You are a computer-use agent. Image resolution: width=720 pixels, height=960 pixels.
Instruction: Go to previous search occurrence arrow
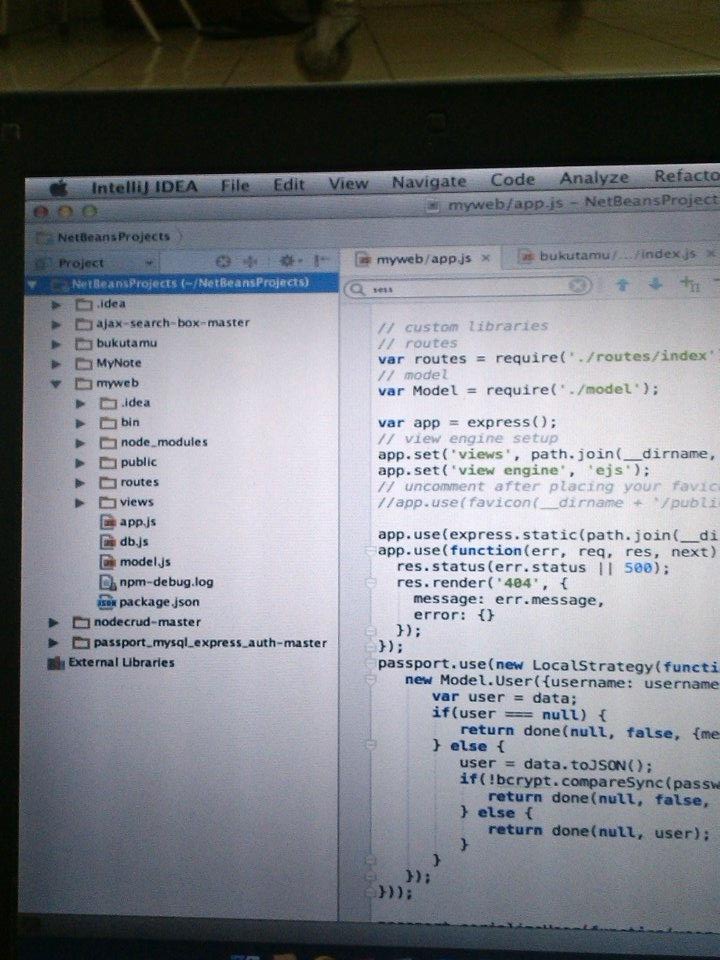pos(623,285)
